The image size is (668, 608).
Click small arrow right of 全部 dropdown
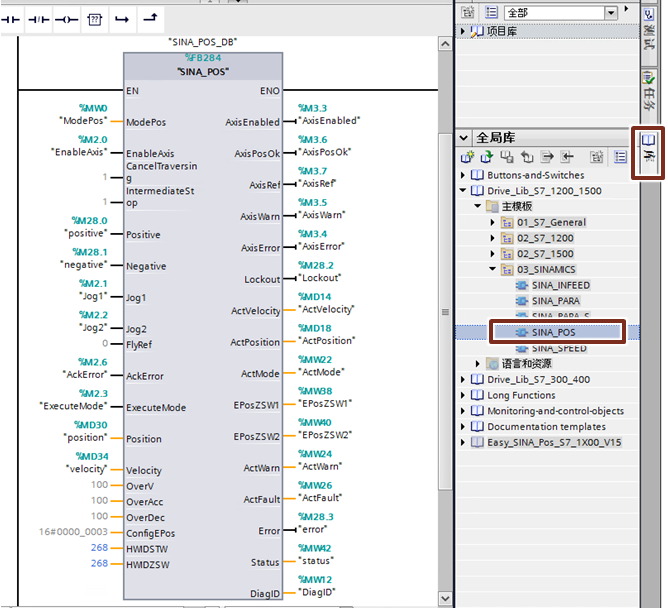[626, 9]
